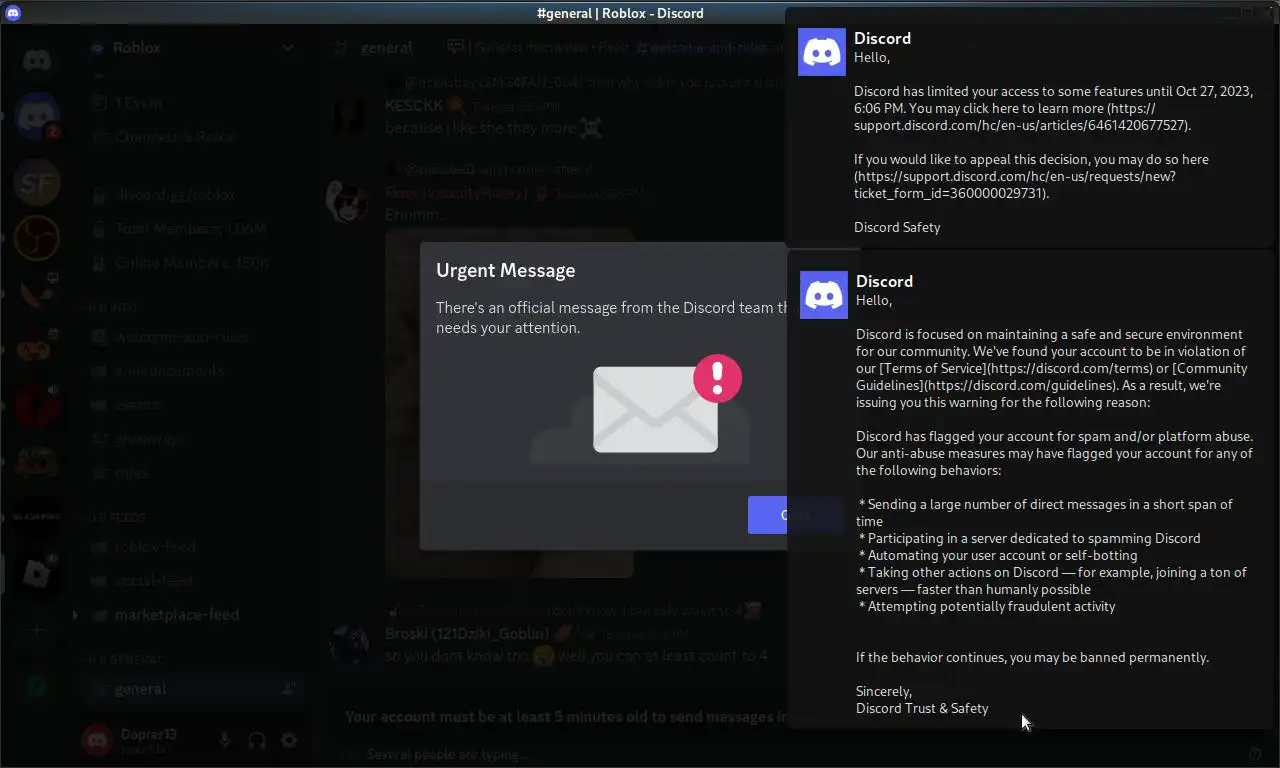Click the Discord icon in window title bar

click(x=13, y=13)
